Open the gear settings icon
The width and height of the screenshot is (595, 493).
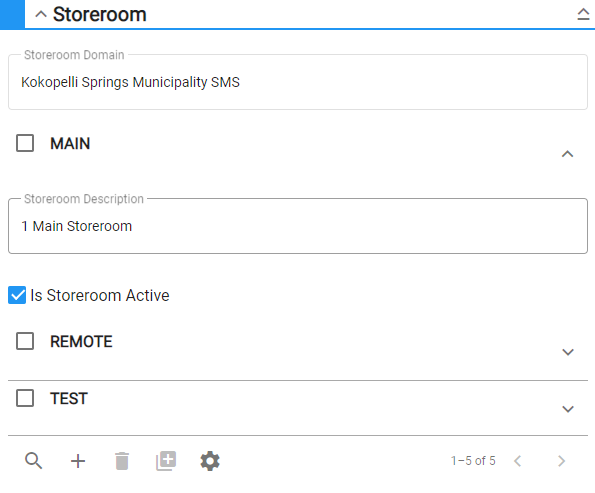tap(210, 461)
